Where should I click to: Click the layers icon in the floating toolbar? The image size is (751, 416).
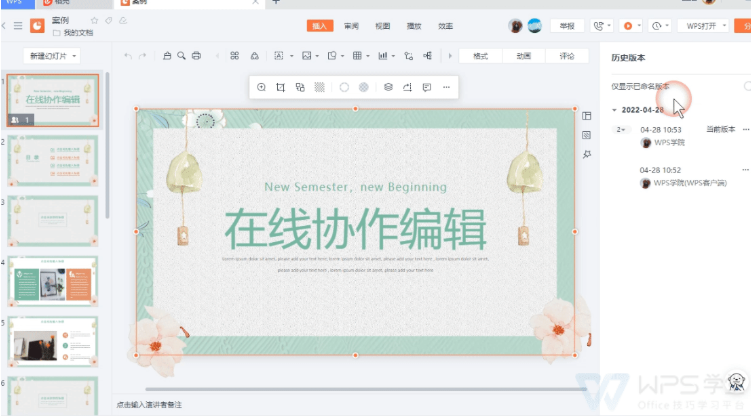pos(388,88)
